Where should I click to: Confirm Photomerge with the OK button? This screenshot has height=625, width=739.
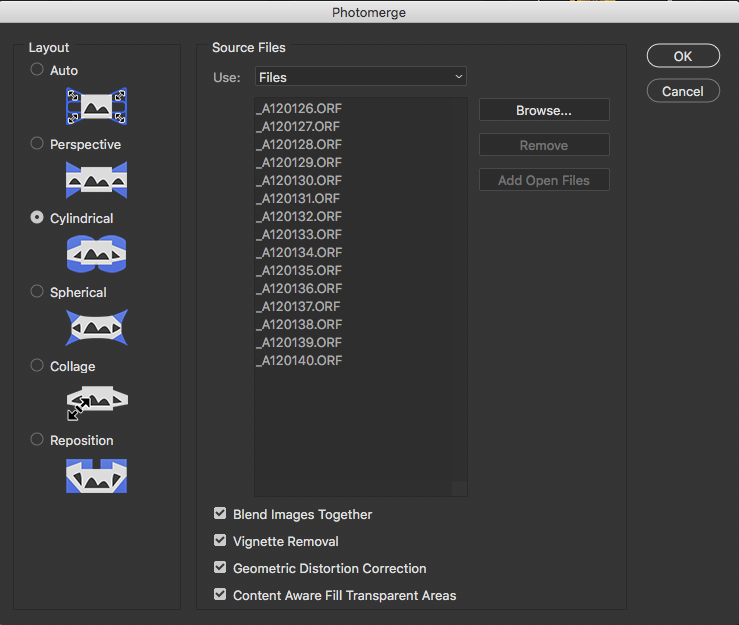[683, 56]
